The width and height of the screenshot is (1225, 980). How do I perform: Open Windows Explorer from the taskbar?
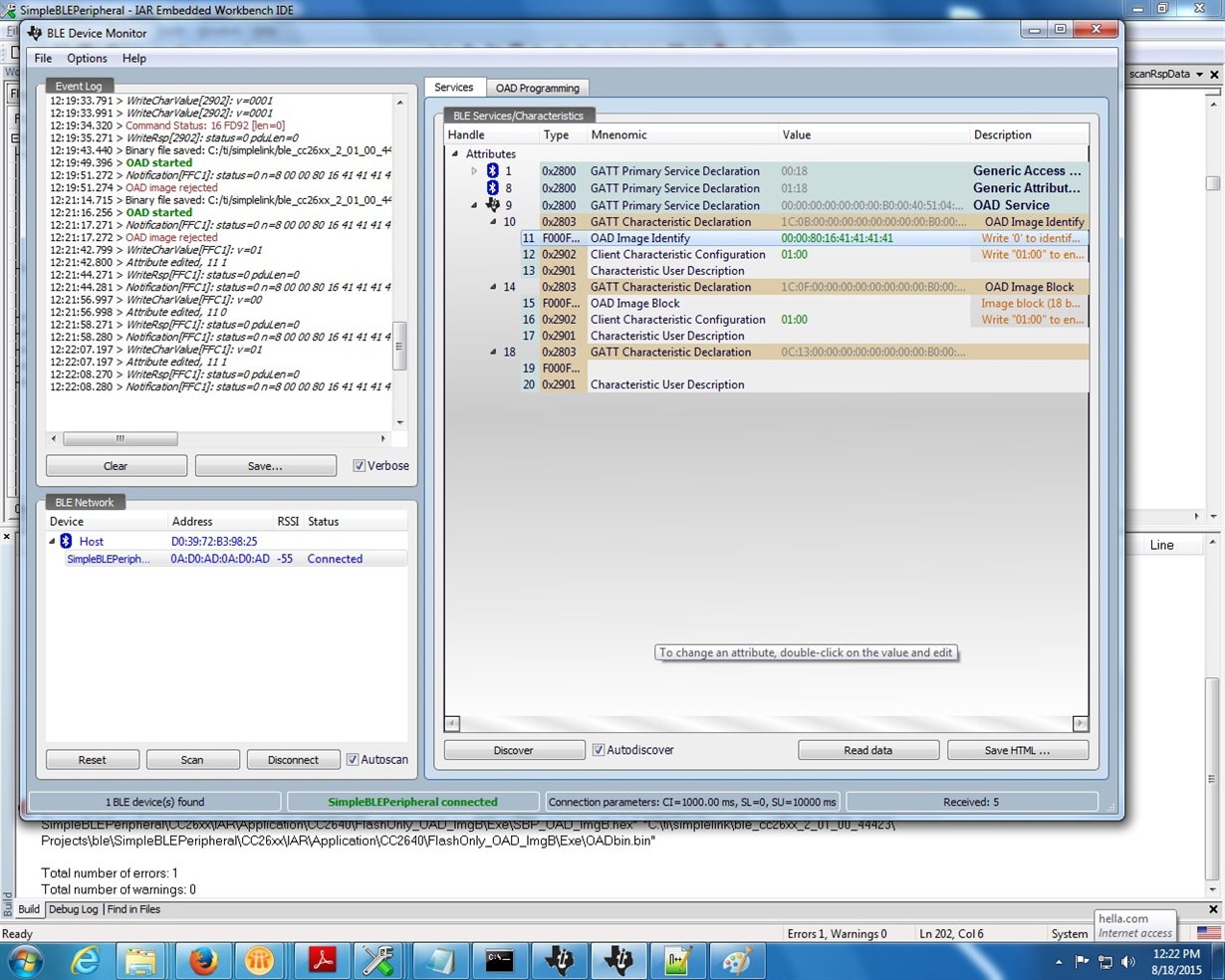(140, 961)
